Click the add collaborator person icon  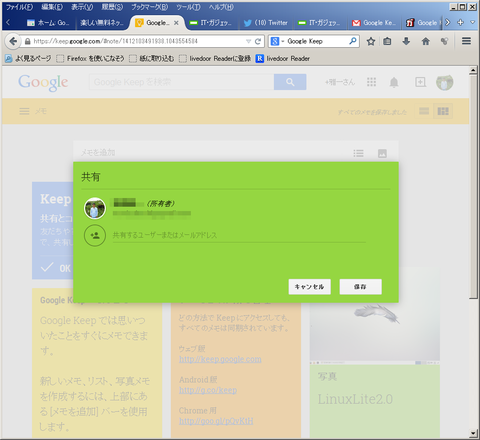pyautogui.click(x=95, y=236)
